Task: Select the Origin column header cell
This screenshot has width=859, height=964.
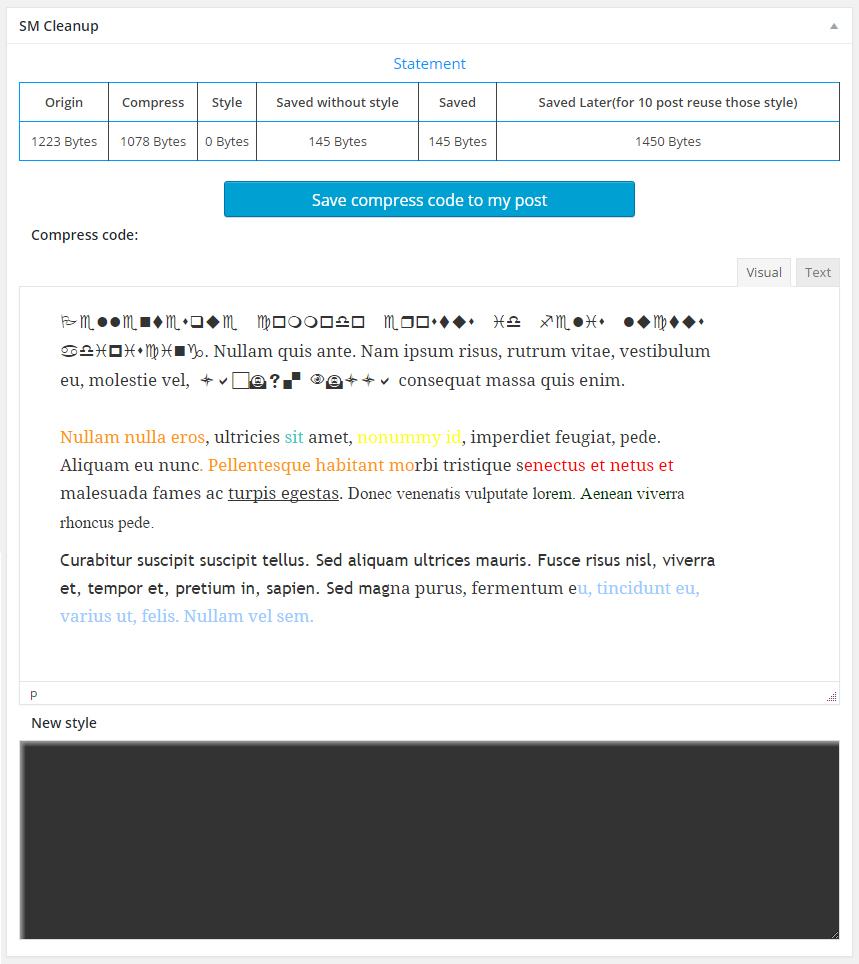Action: click(64, 102)
